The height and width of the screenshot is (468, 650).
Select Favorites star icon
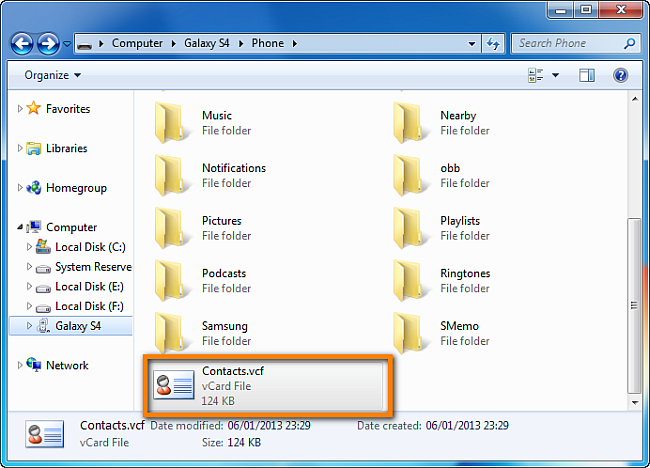[34, 108]
